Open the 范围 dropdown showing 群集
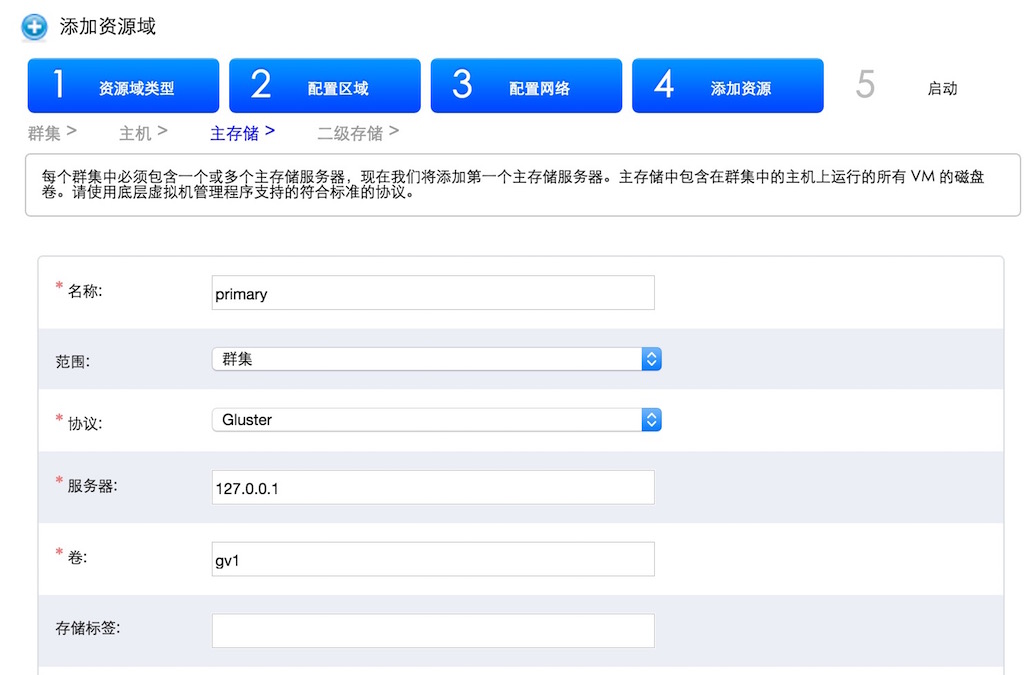 pyautogui.click(x=436, y=359)
